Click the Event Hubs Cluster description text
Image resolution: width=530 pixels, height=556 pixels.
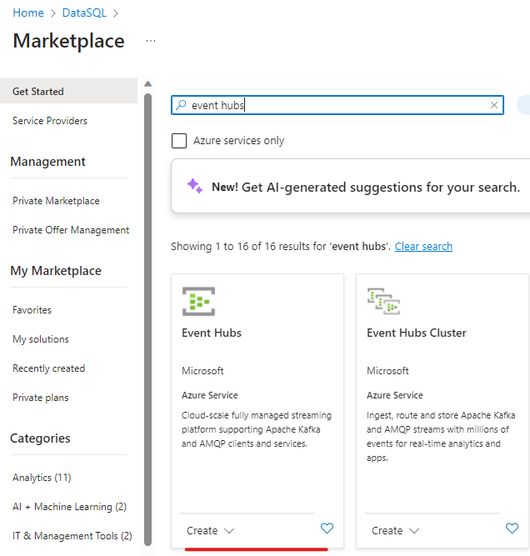441,436
